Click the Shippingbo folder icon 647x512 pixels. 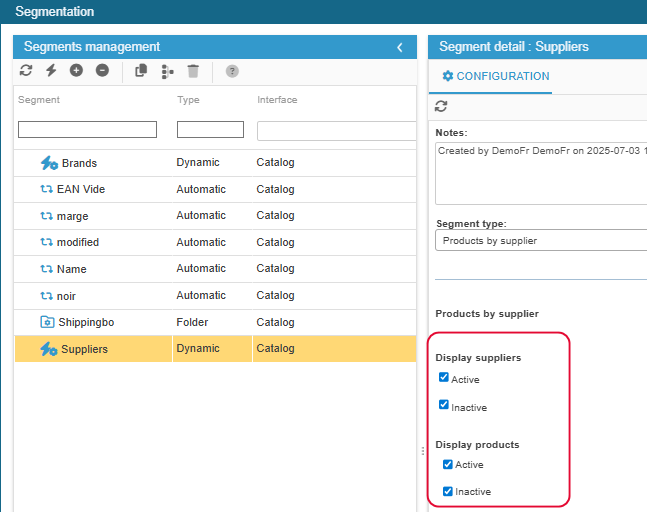(x=47, y=322)
